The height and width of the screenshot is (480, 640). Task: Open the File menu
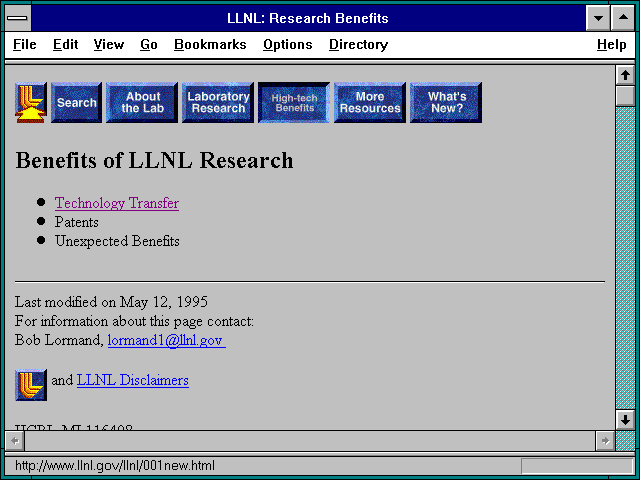[24, 44]
